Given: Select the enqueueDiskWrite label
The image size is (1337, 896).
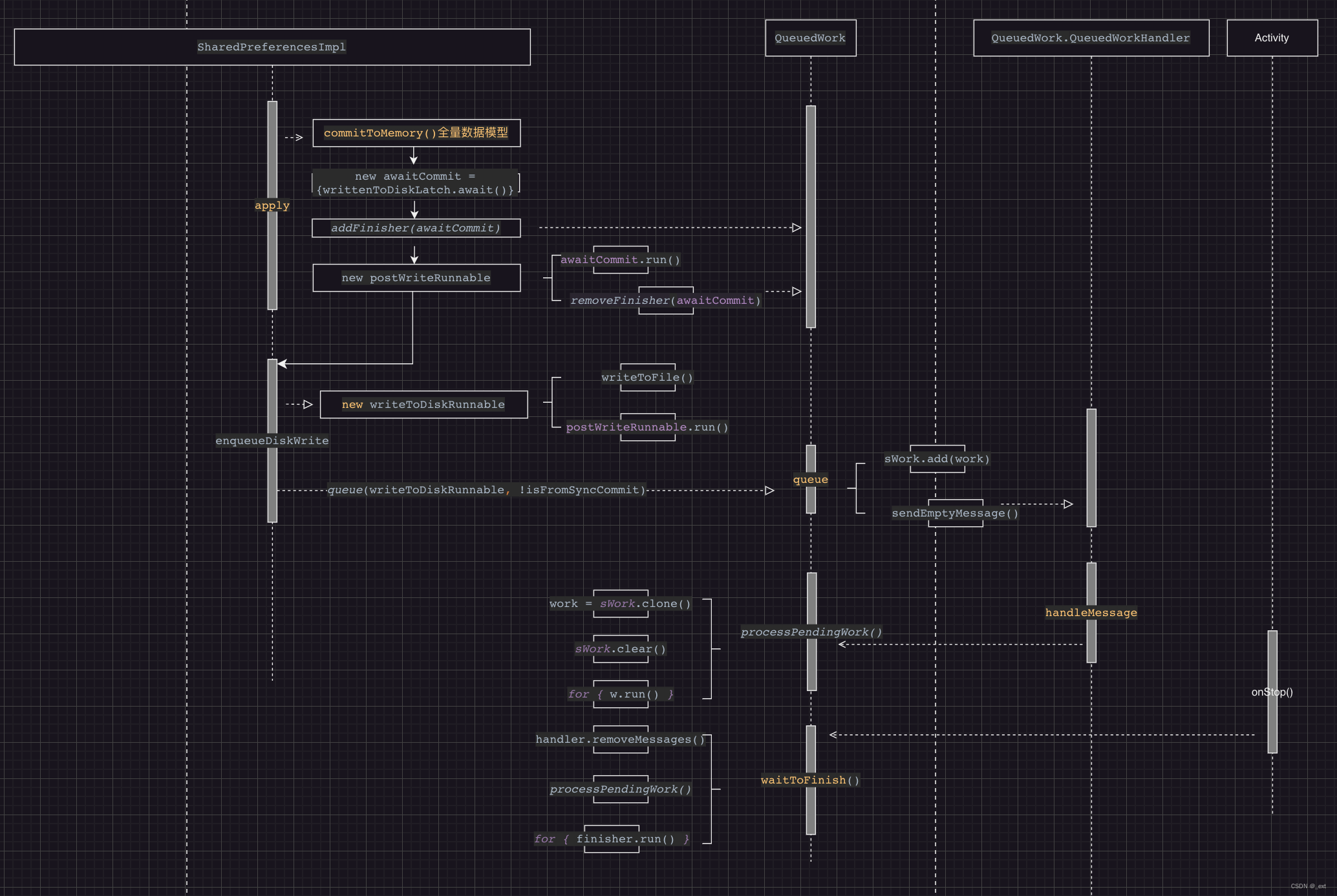Looking at the screenshot, I should 272,441.
